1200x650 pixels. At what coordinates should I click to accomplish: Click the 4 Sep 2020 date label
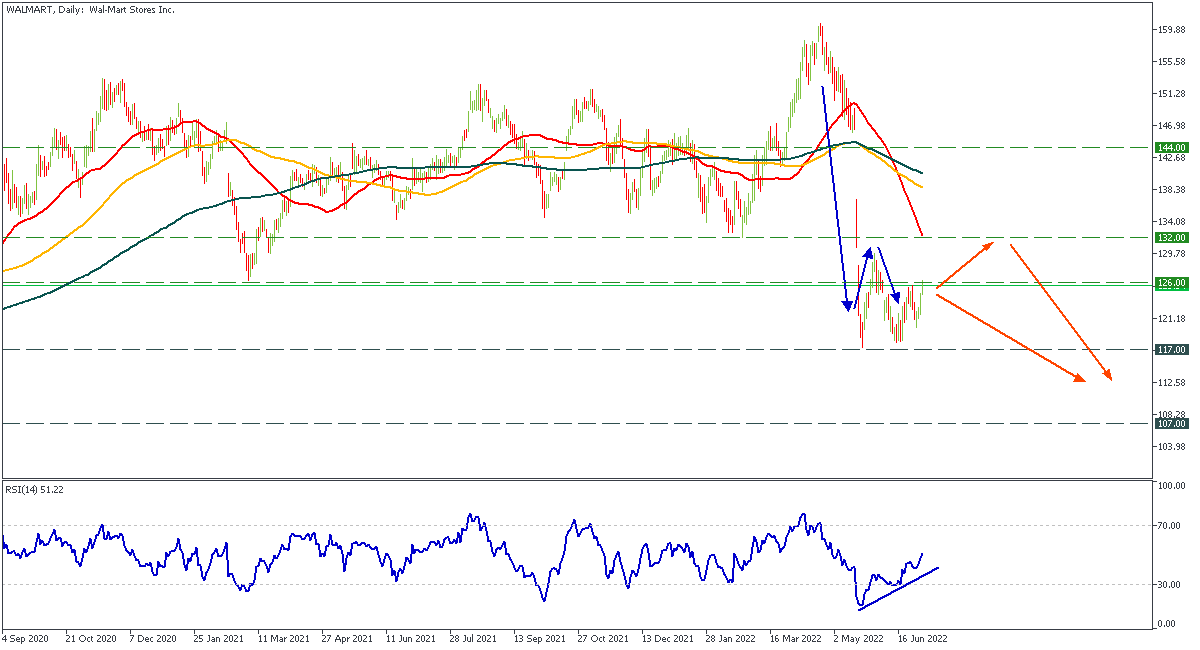tap(26, 636)
